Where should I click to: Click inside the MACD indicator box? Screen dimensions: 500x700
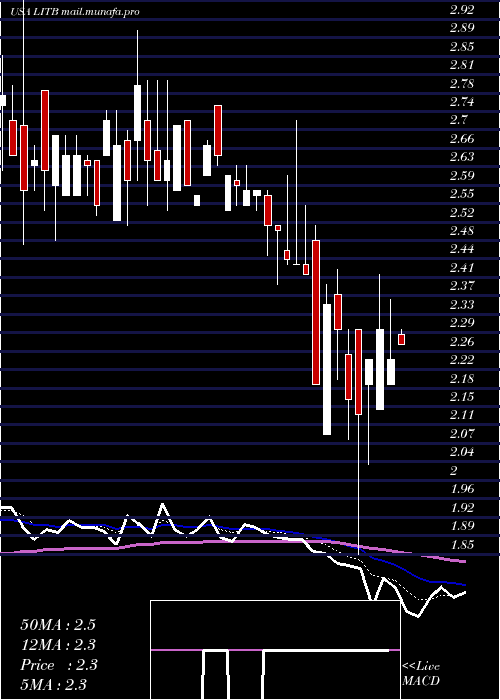(x=275, y=650)
